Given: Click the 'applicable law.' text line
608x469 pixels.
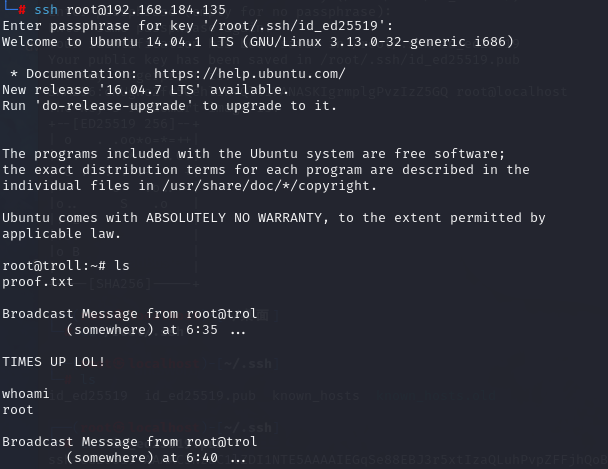Looking at the screenshot, I should coord(62,234).
